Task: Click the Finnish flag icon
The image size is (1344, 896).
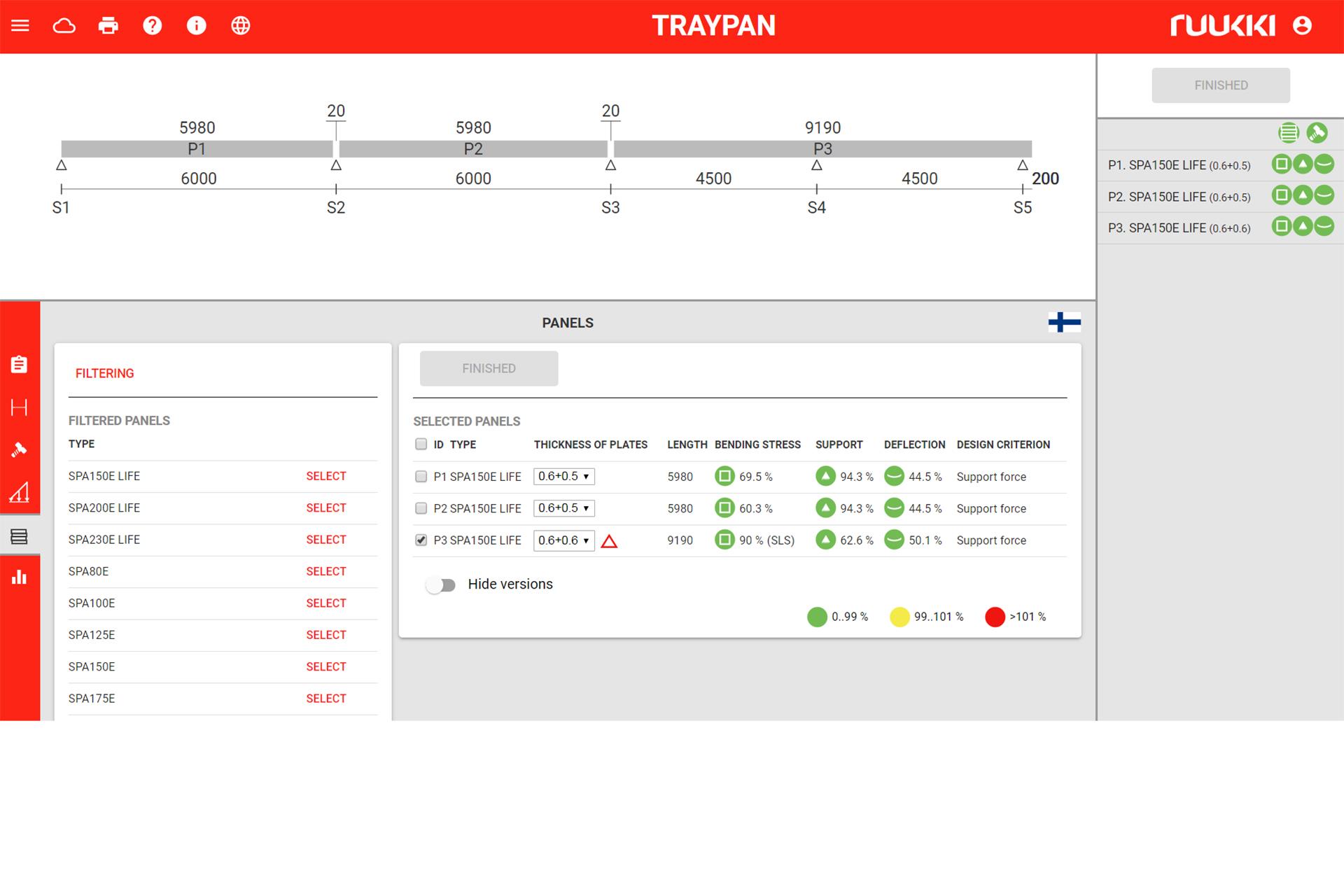Action: click(1064, 322)
